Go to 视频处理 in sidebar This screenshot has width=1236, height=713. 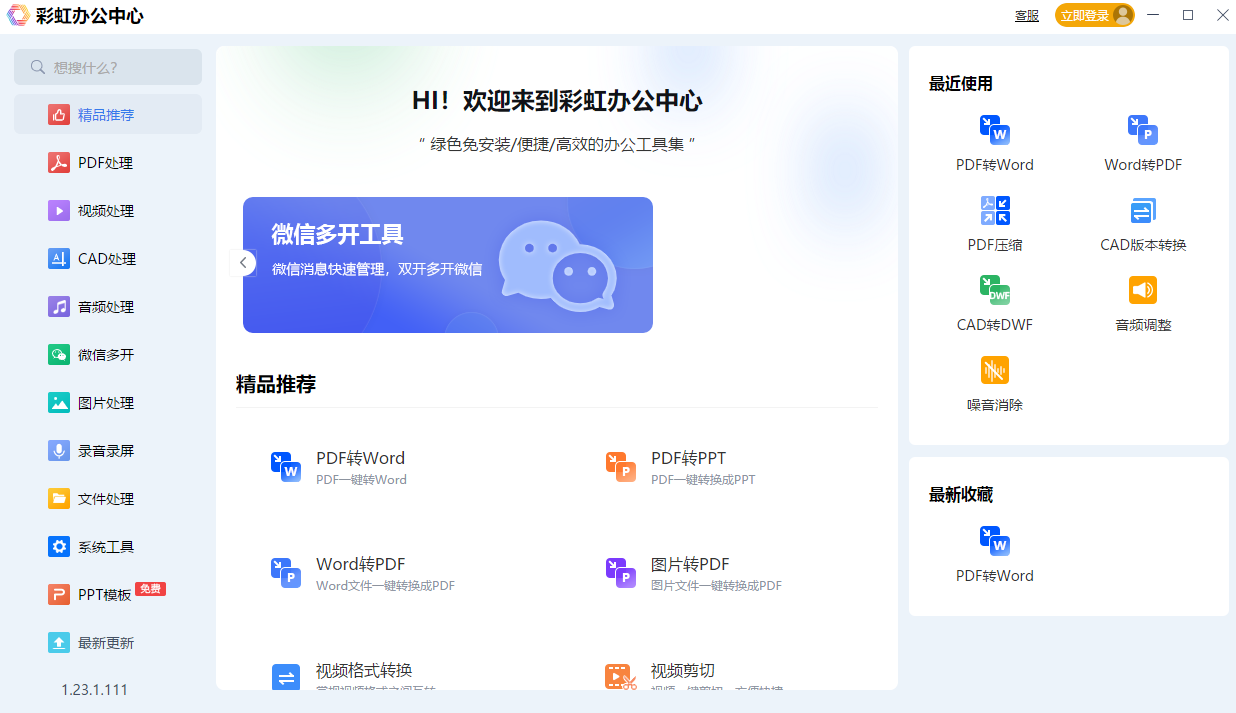(106, 211)
